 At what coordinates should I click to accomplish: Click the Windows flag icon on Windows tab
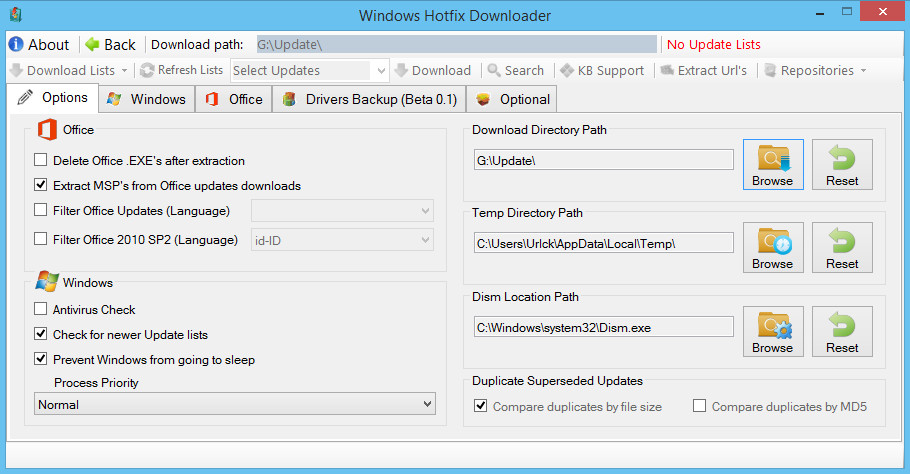114,99
